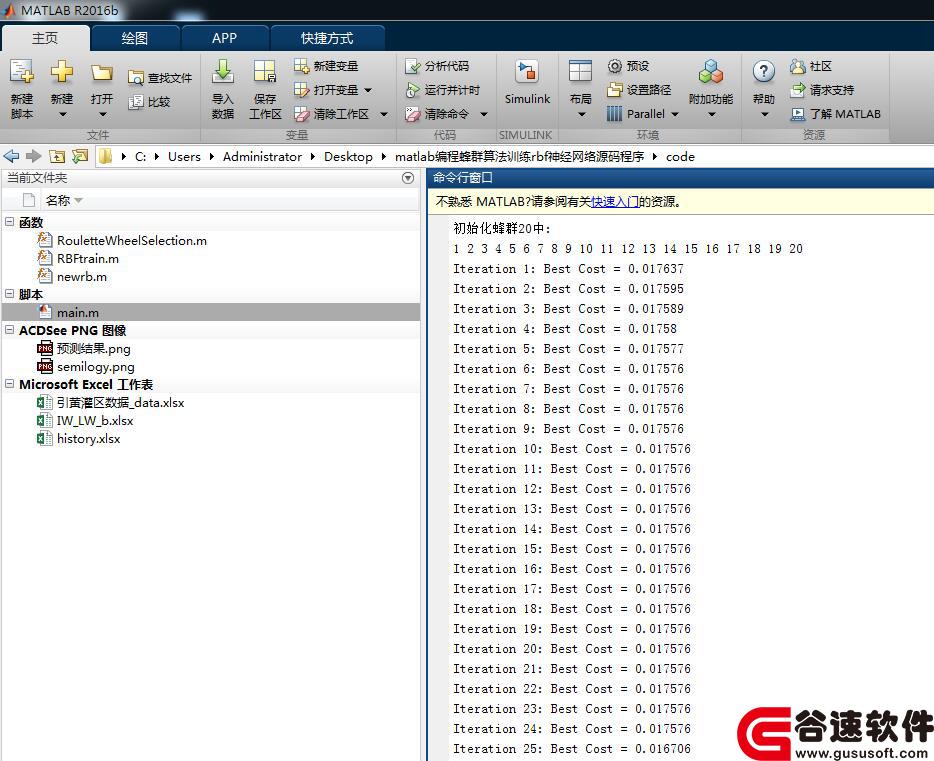This screenshot has height=761, width=934.
Task: Click the Help (帮助) question mark icon
Action: pyautogui.click(x=764, y=72)
